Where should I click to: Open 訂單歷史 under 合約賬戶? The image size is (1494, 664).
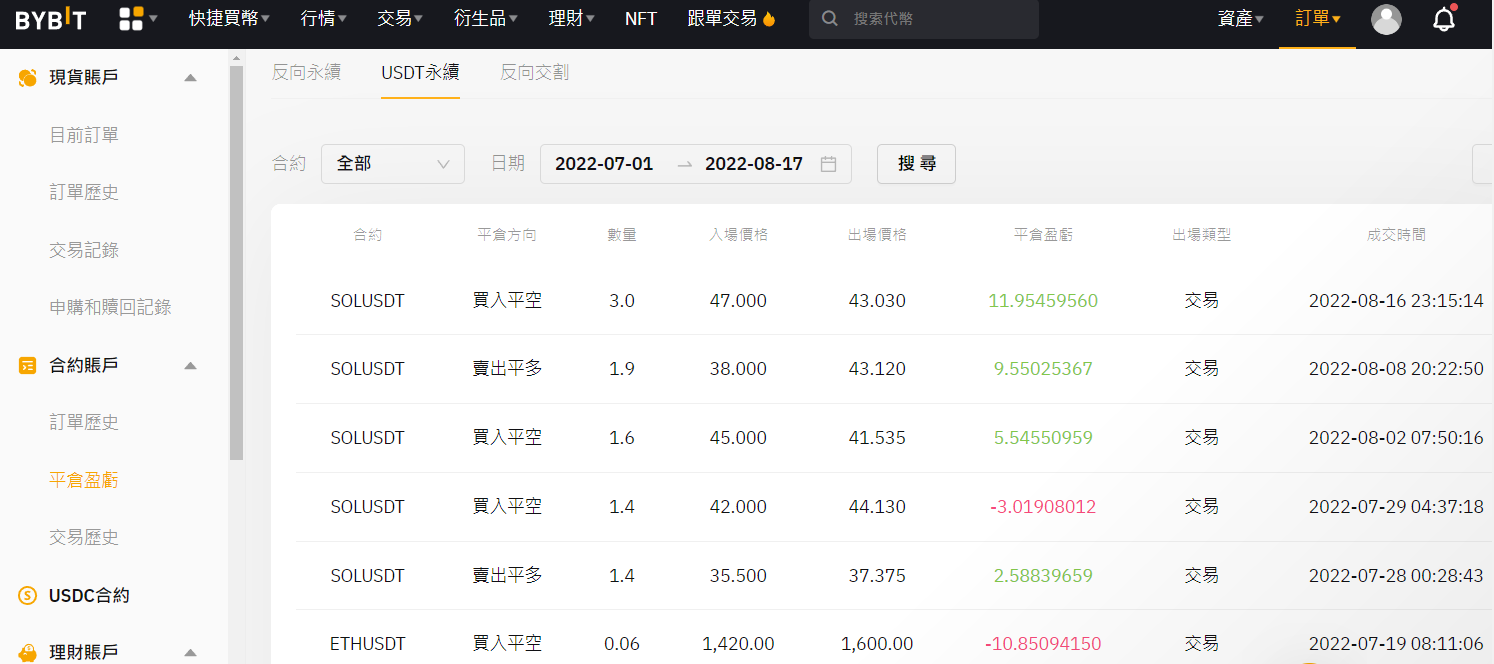[x=84, y=422]
